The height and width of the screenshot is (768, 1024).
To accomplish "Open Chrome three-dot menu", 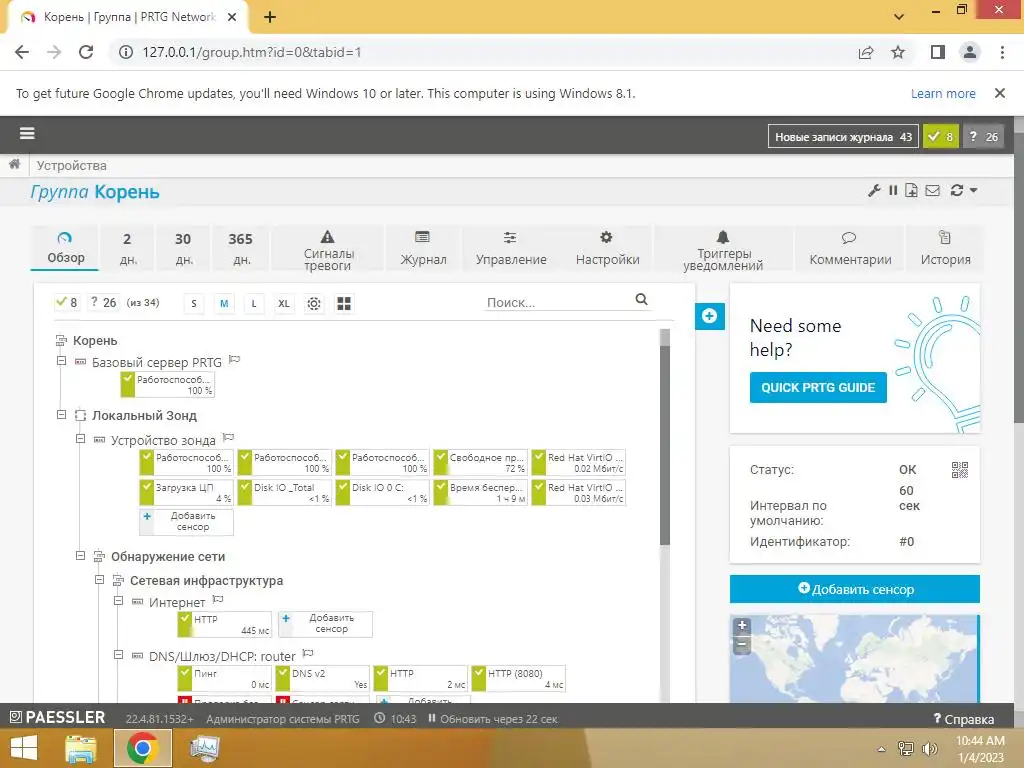I will tap(1002, 52).
